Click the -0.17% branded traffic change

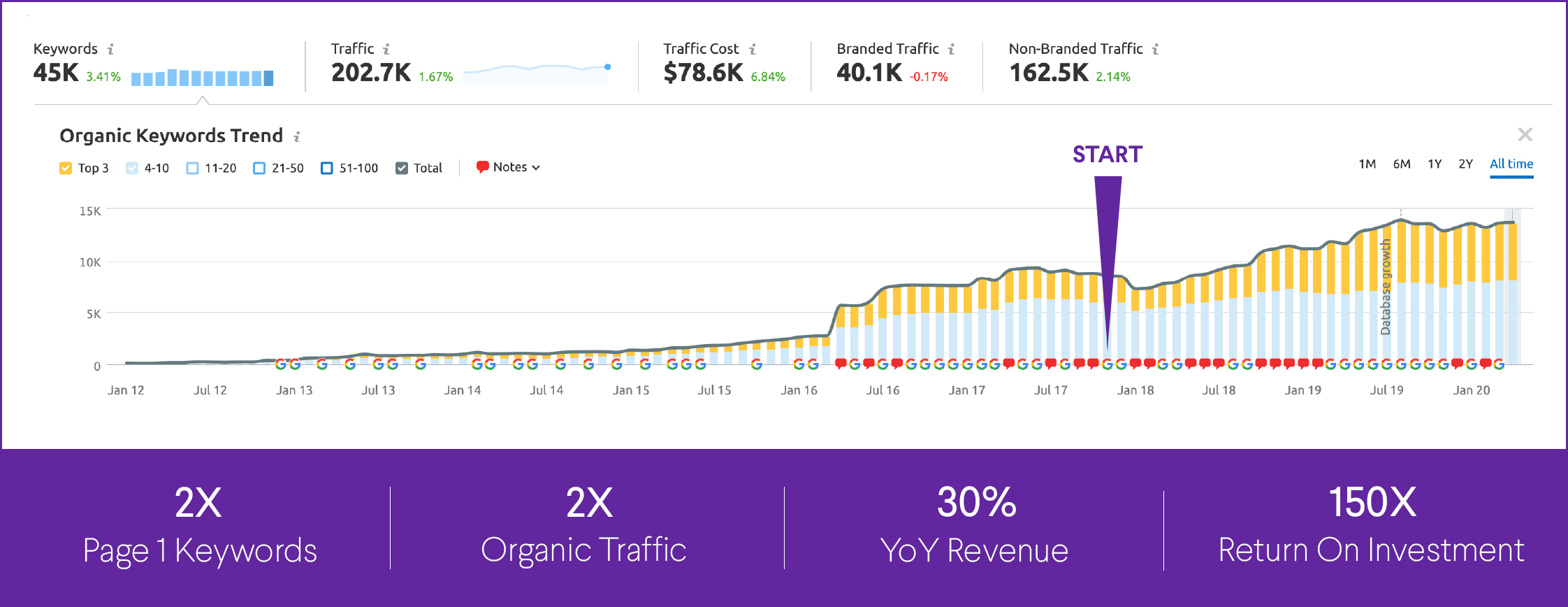[929, 77]
